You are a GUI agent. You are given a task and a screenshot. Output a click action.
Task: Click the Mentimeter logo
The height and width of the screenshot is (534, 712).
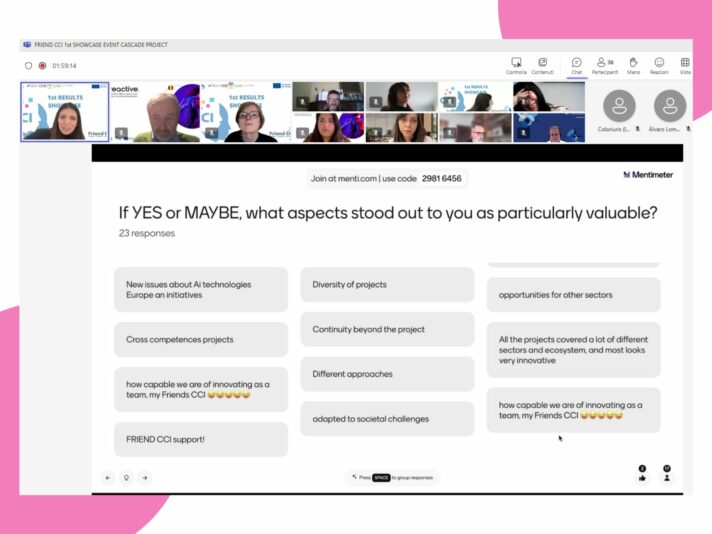click(647, 174)
